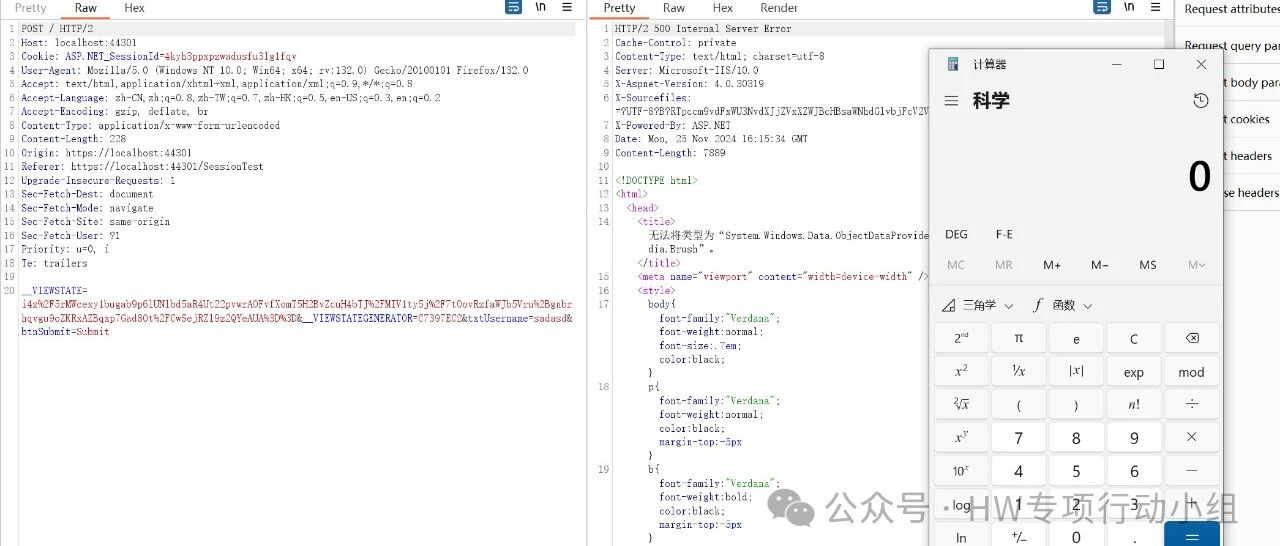Open the response pane hamburger options menu
The image size is (1280, 546).
coord(1155,7)
